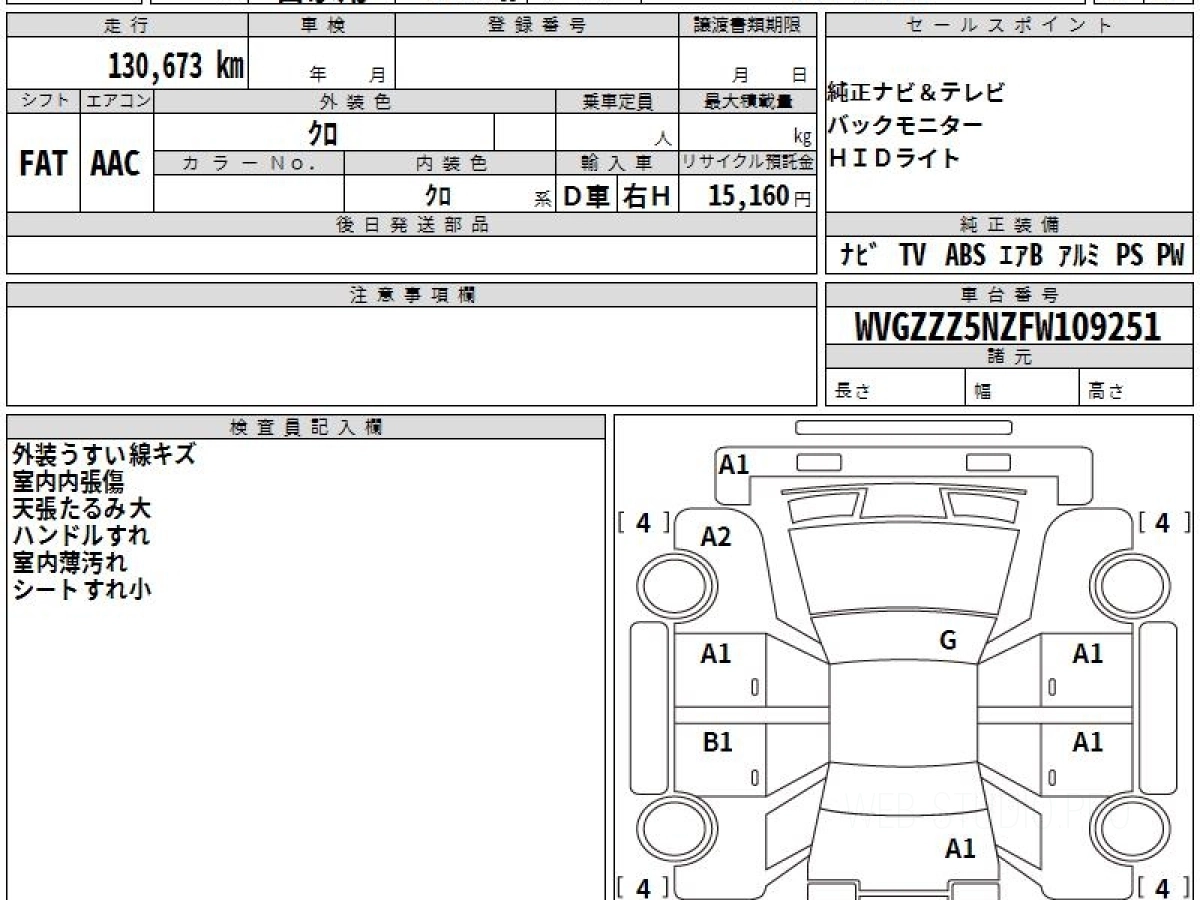Click the PS equipment item

pyautogui.click(x=1130, y=255)
